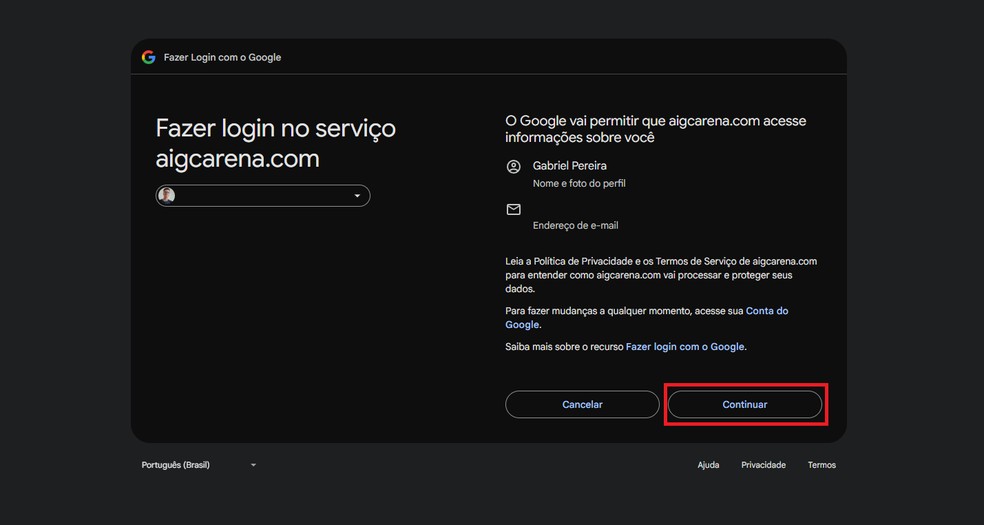
Task: Open the Termos footer link
Action: (822, 465)
